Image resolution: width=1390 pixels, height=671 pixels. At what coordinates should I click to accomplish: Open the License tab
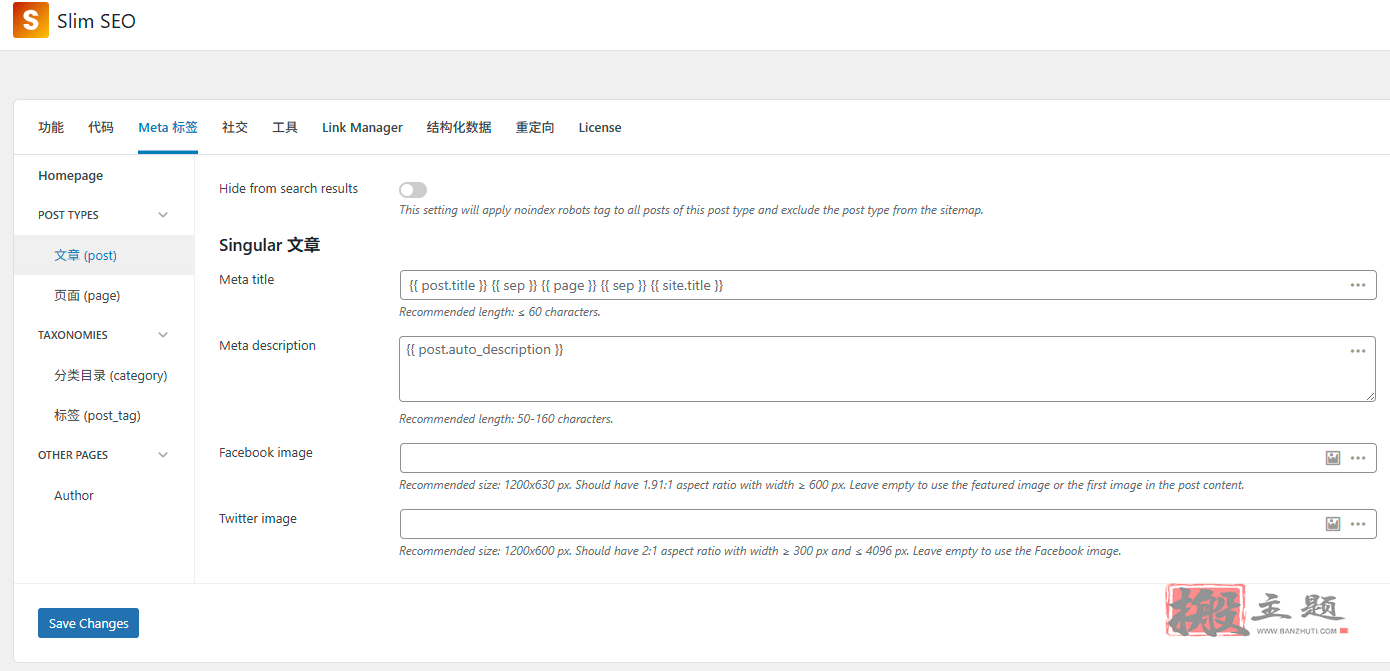[x=600, y=127]
